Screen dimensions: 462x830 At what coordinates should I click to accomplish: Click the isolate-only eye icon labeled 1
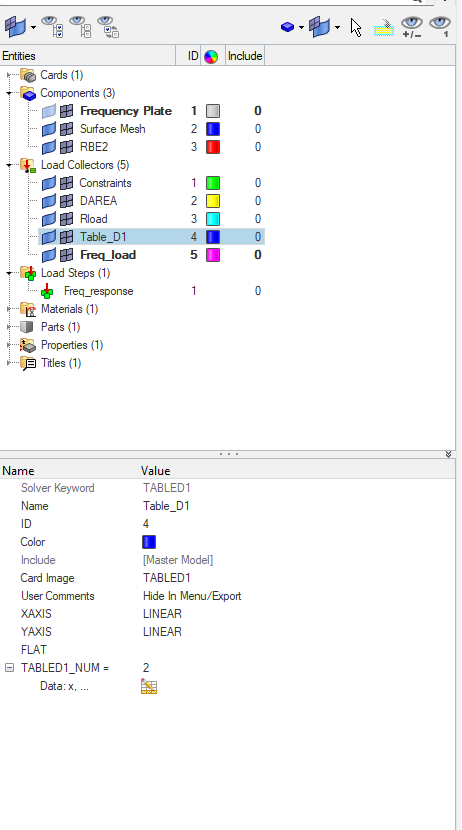[440, 26]
